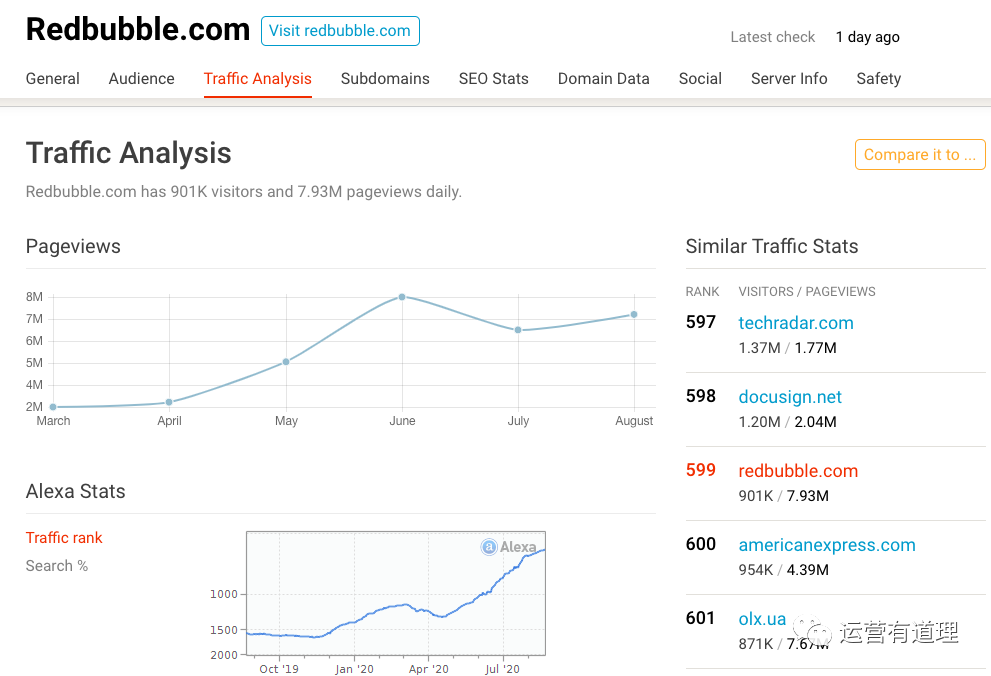Select the Traffic Analysis tab
This screenshot has width=991, height=676.
tap(258, 79)
